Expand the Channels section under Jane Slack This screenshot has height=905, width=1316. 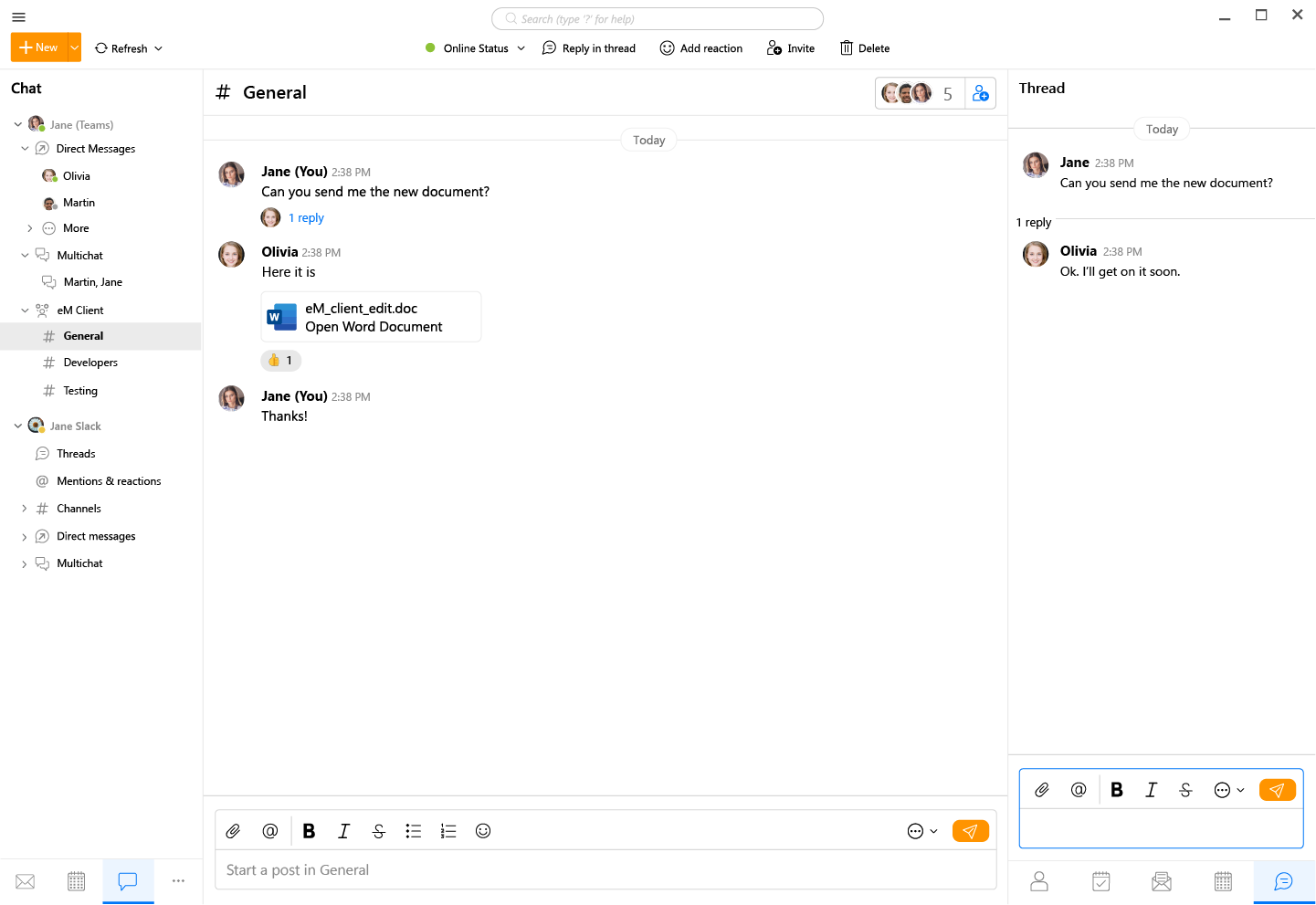(24, 509)
